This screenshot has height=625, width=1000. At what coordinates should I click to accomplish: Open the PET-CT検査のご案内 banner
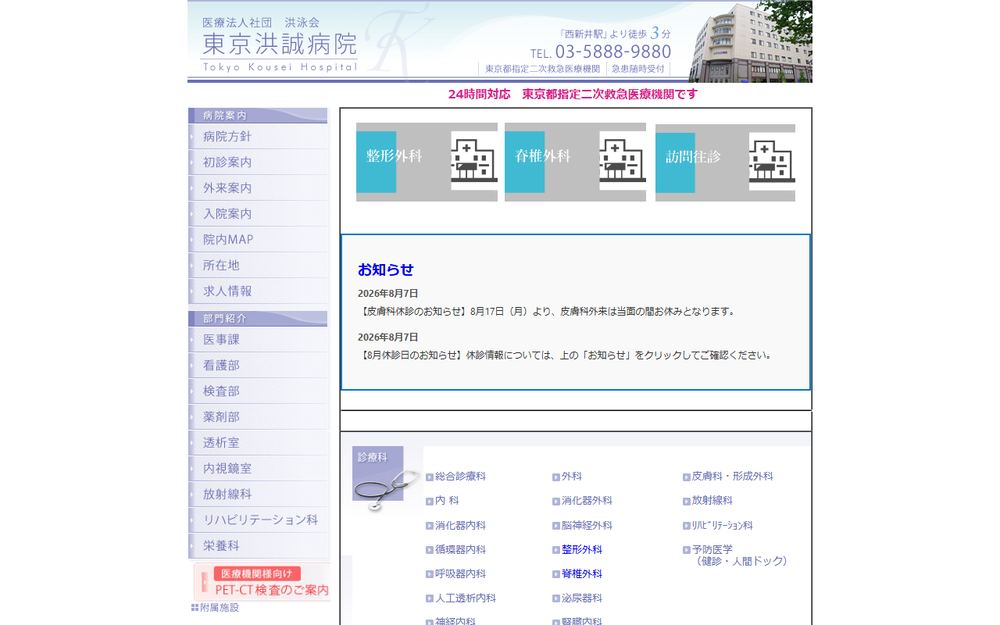click(261, 582)
